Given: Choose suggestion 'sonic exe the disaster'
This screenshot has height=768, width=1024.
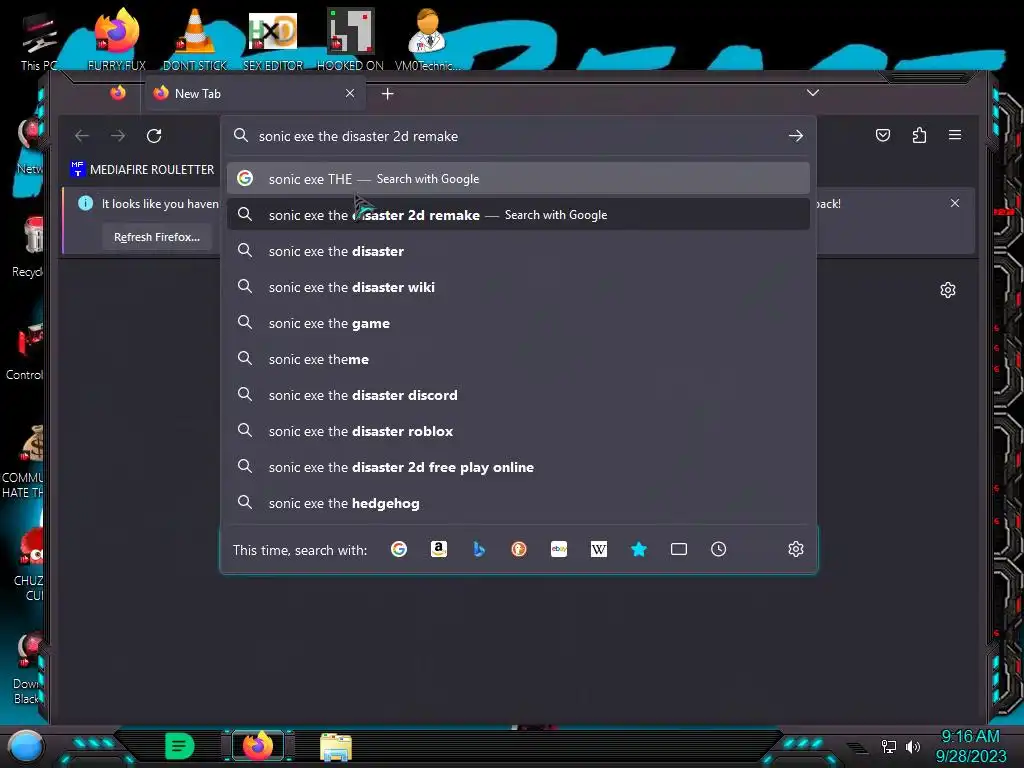Looking at the screenshot, I should (x=518, y=251).
